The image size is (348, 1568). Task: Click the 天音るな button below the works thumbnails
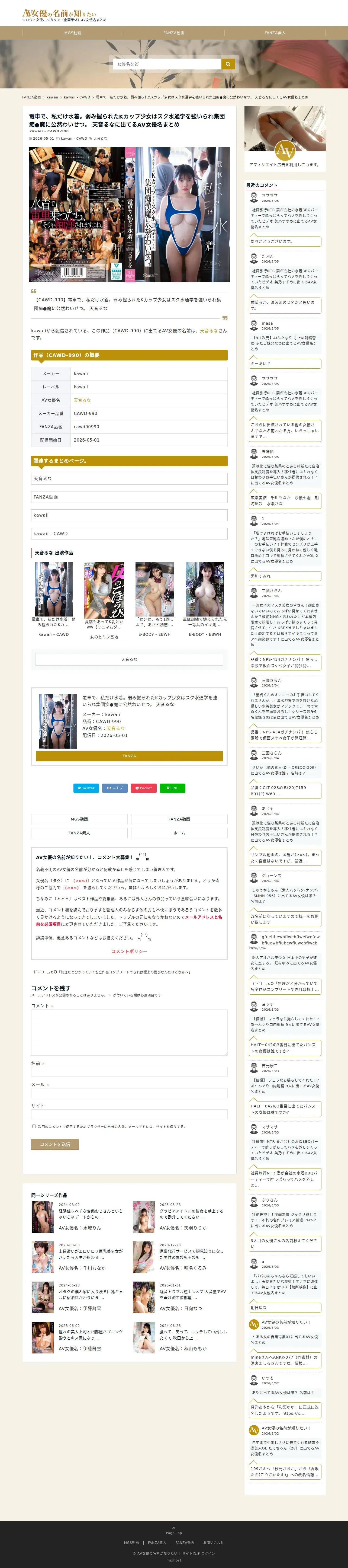[x=129, y=659]
